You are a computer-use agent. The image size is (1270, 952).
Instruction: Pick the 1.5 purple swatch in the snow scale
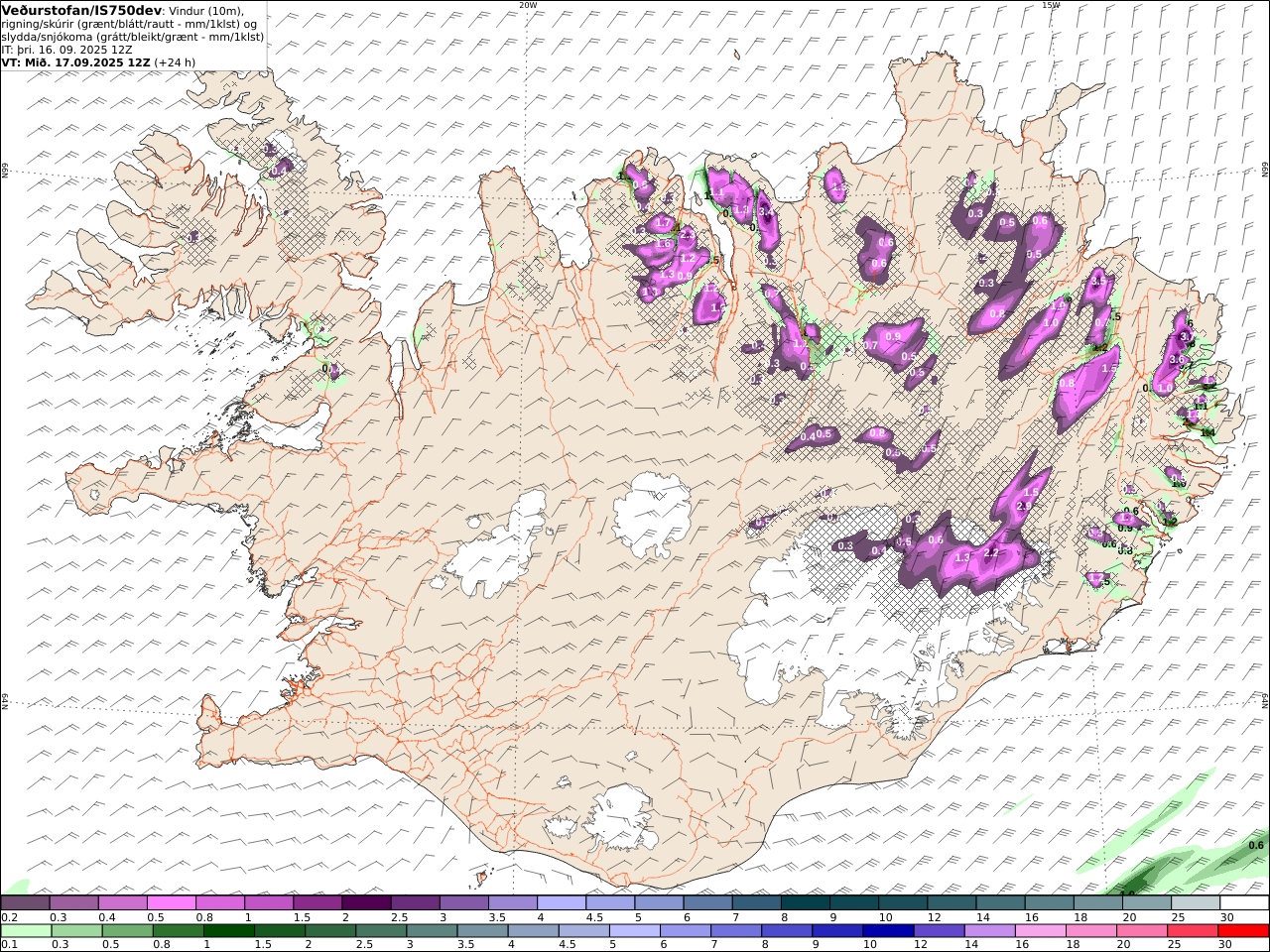point(317,903)
